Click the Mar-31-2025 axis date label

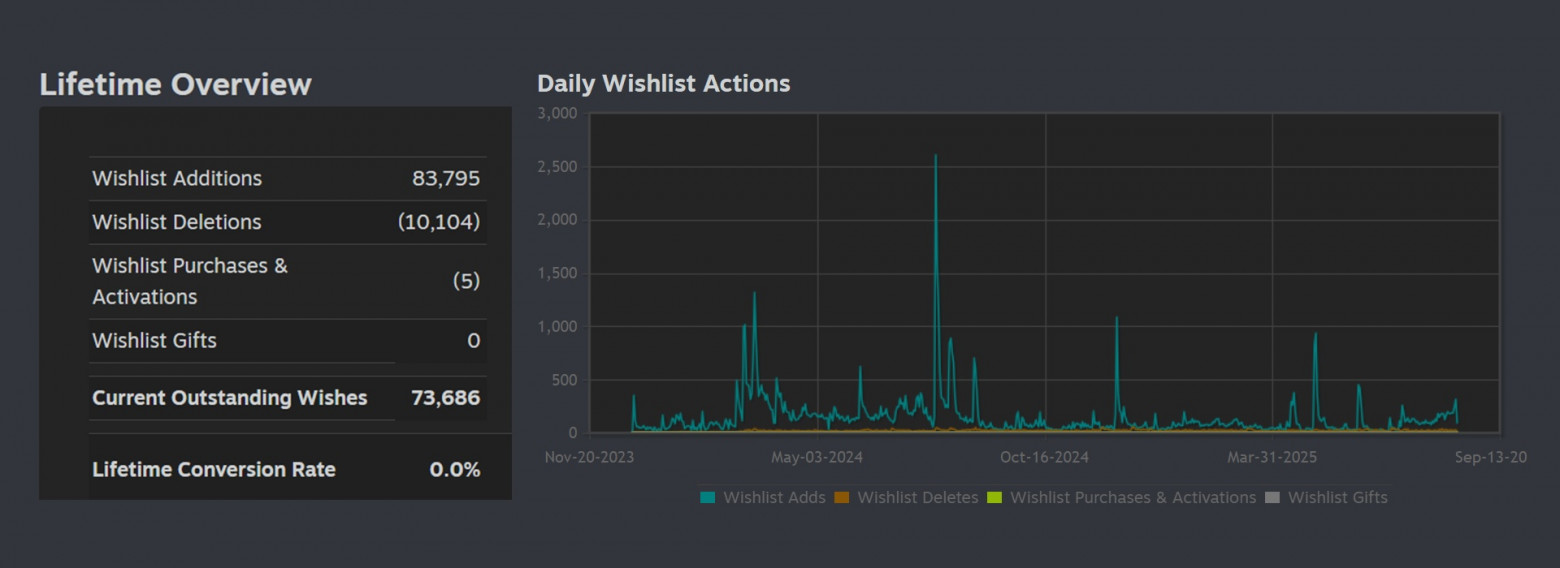click(1272, 457)
